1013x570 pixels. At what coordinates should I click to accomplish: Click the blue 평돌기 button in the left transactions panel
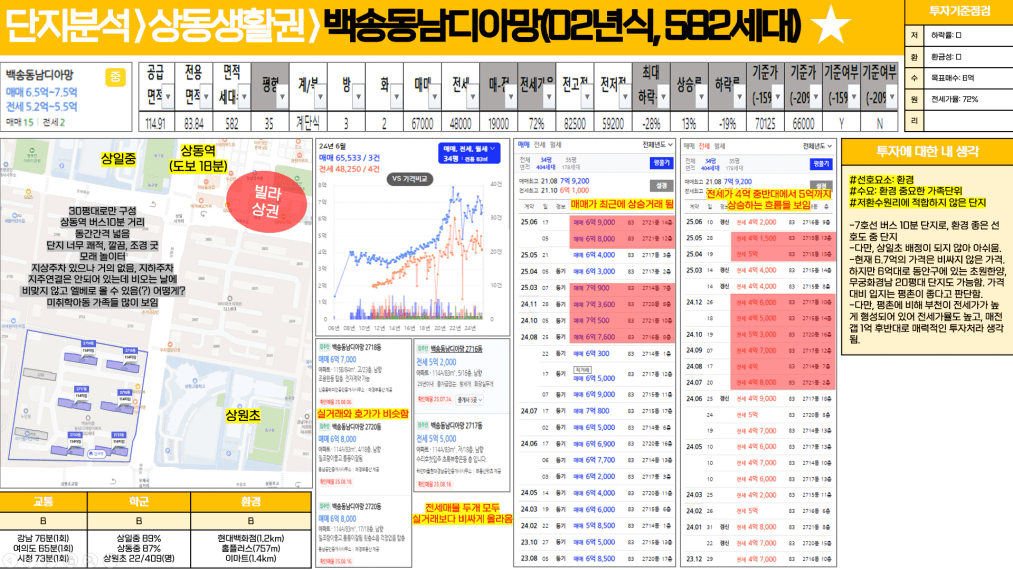click(x=662, y=163)
